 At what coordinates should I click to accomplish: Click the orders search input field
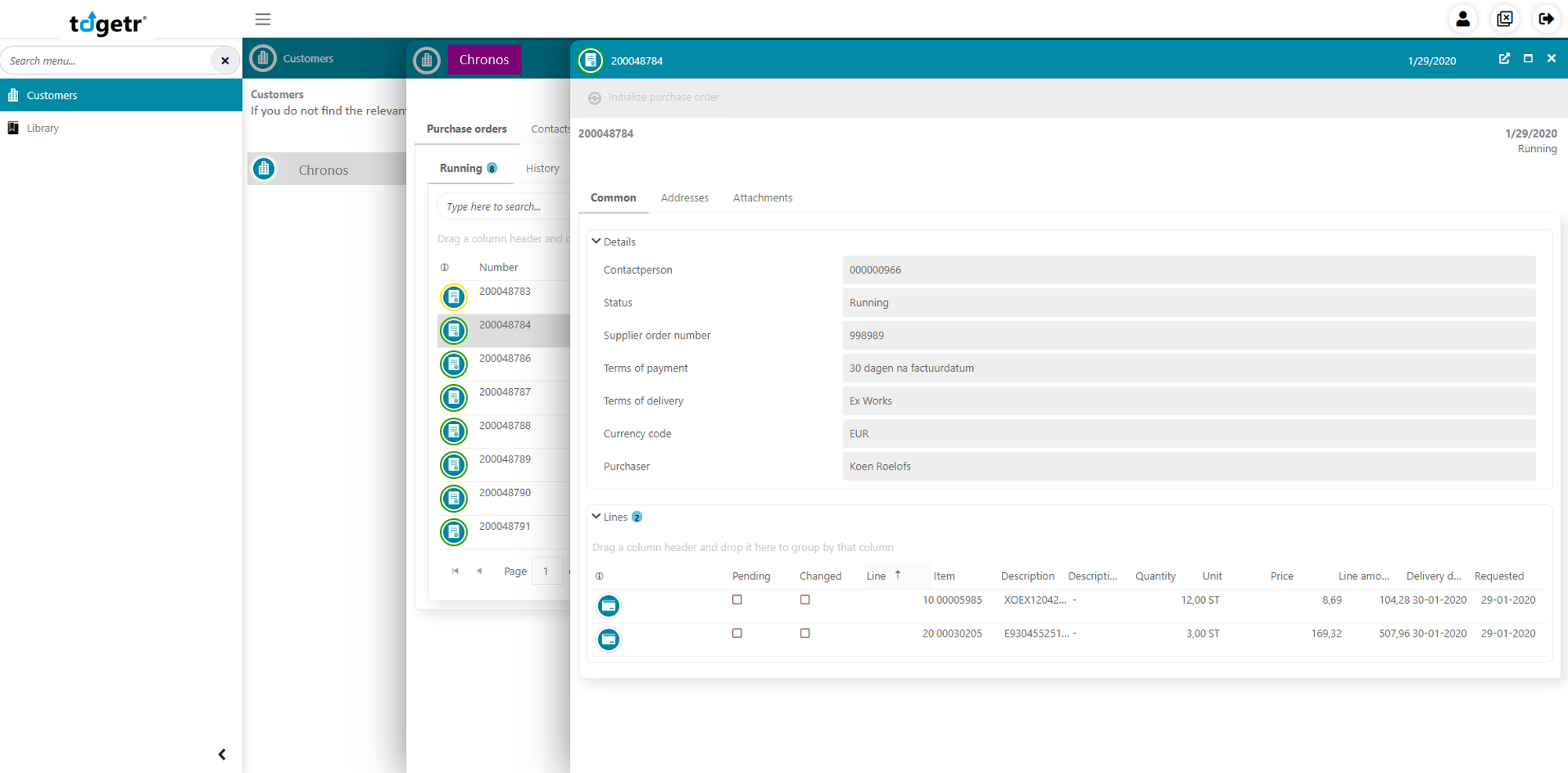[503, 206]
